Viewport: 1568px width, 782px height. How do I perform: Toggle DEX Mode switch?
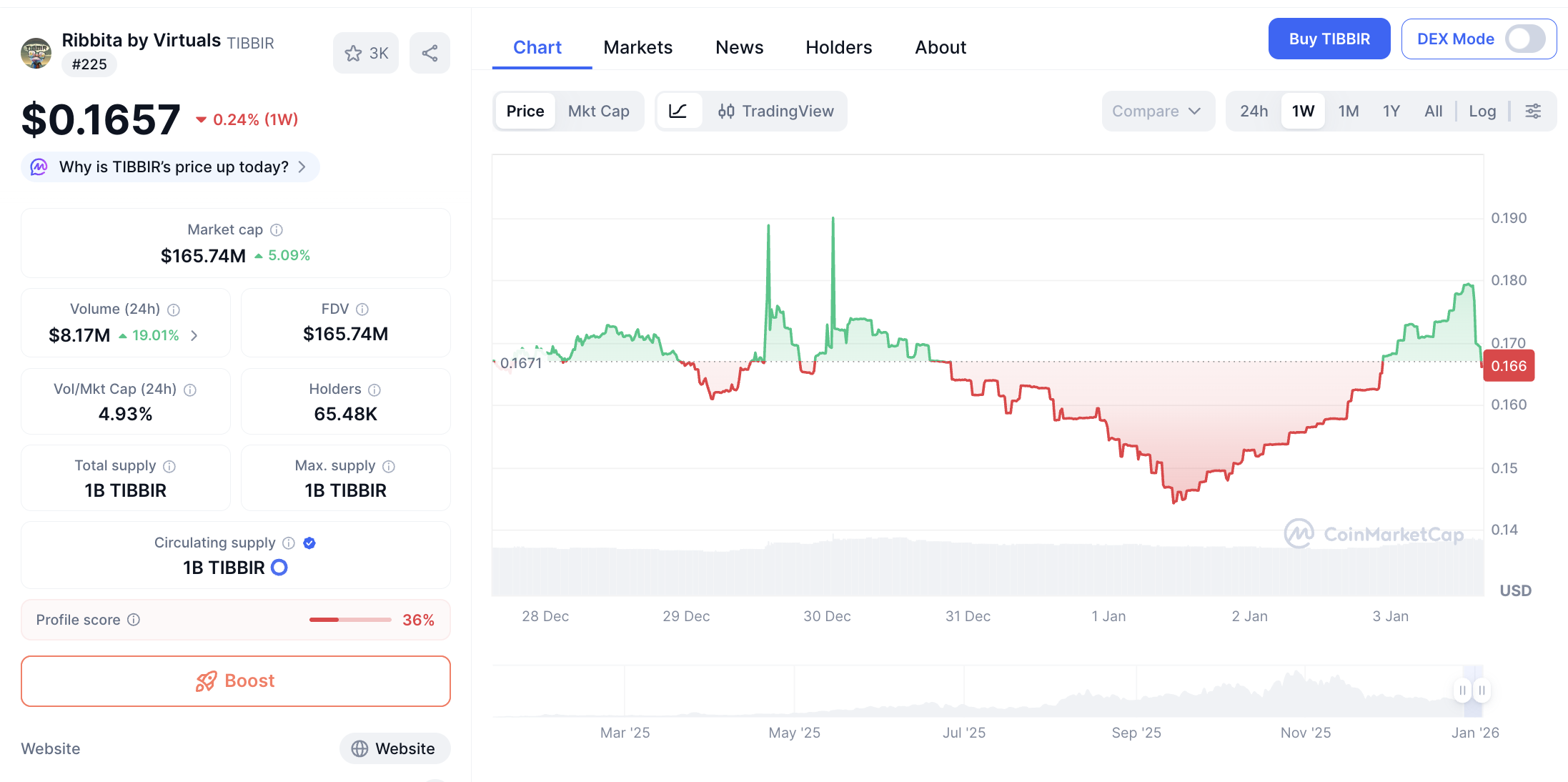(1524, 39)
